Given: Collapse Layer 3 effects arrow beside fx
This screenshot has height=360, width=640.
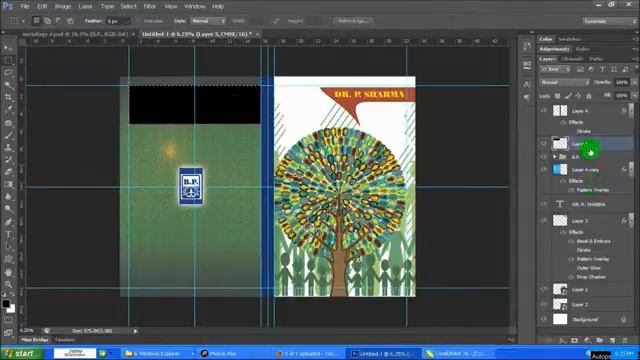Looking at the screenshot, I should tap(632, 220).
